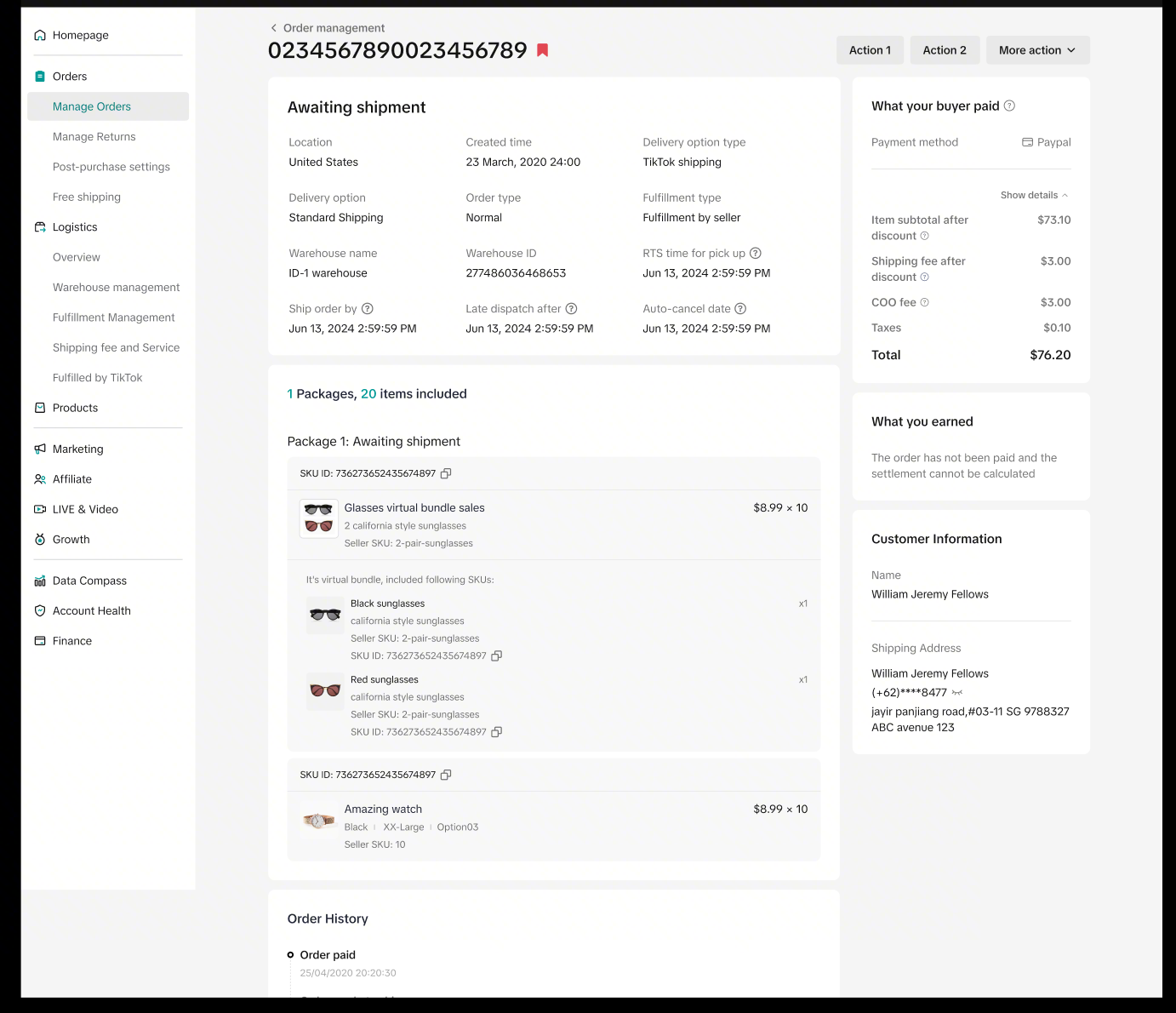Go back via 'Order management' chevron
This screenshot has height=1013, width=1176.
(x=274, y=28)
